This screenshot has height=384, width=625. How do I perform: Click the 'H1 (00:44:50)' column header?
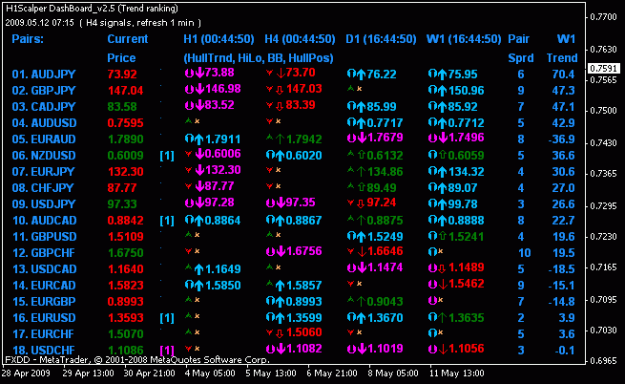(218, 39)
